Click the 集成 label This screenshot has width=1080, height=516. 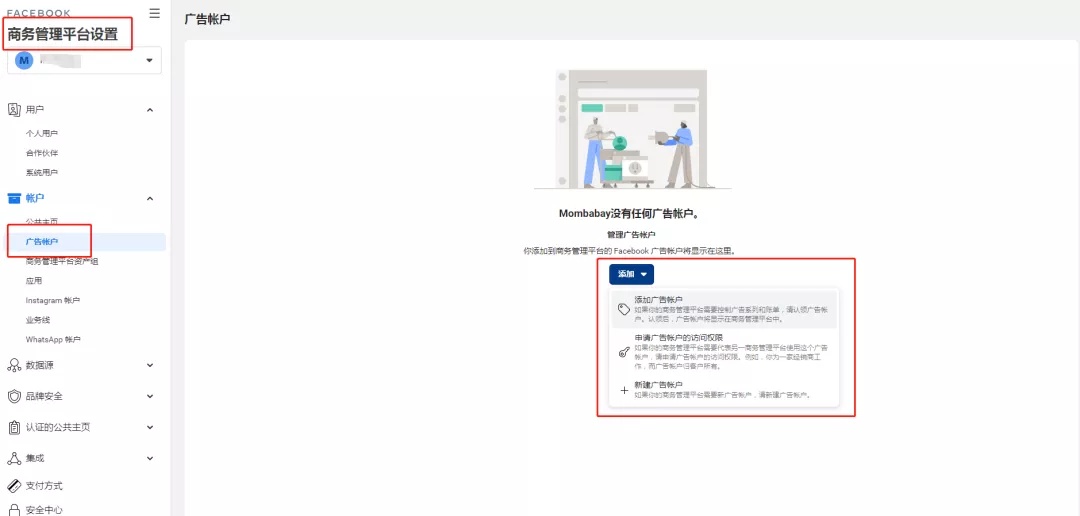[x=35, y=458]
